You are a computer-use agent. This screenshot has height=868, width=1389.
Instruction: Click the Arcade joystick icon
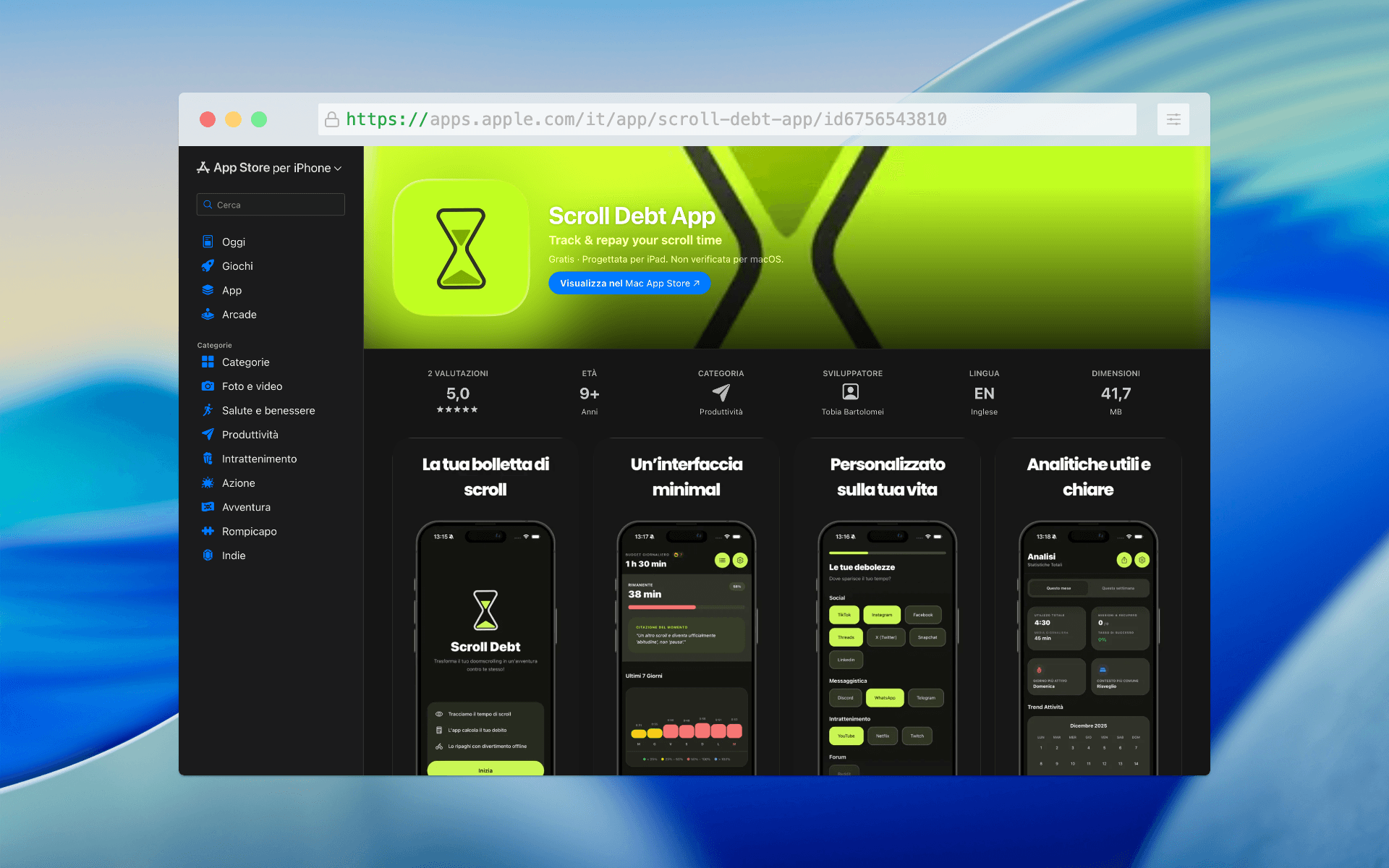[208, 314]
